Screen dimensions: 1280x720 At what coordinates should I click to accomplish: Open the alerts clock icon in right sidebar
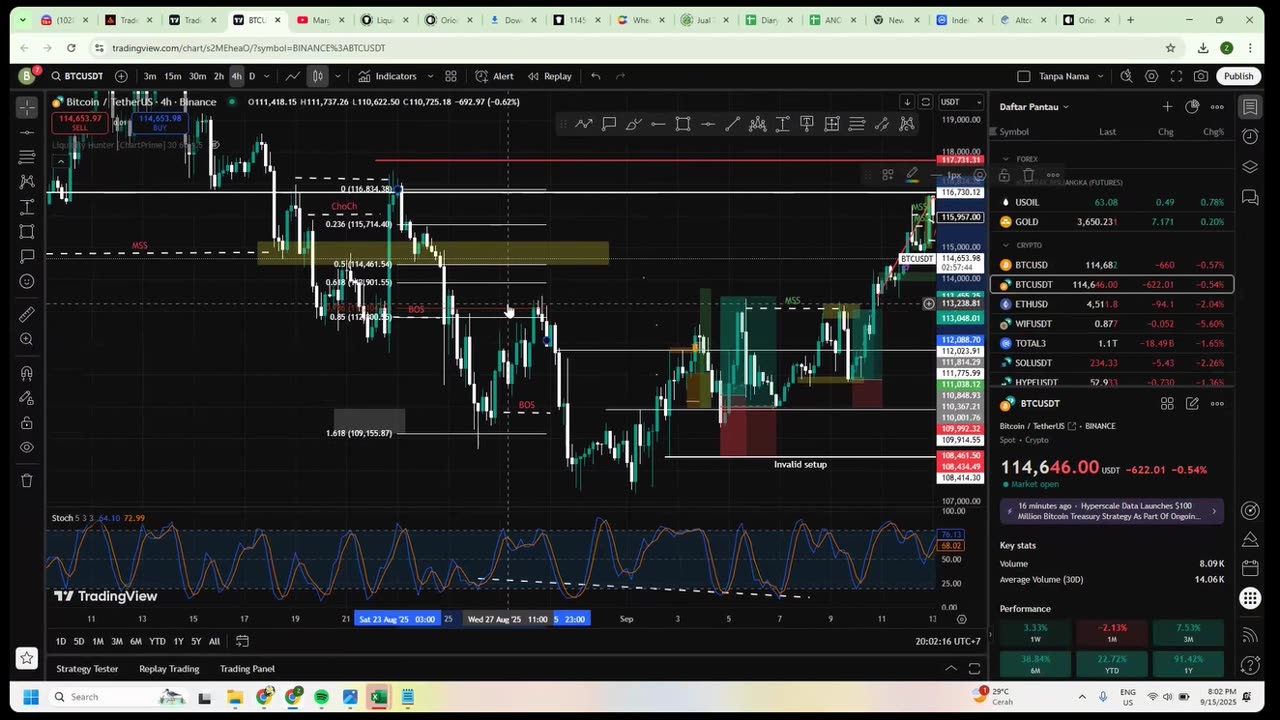(1250, 137)
